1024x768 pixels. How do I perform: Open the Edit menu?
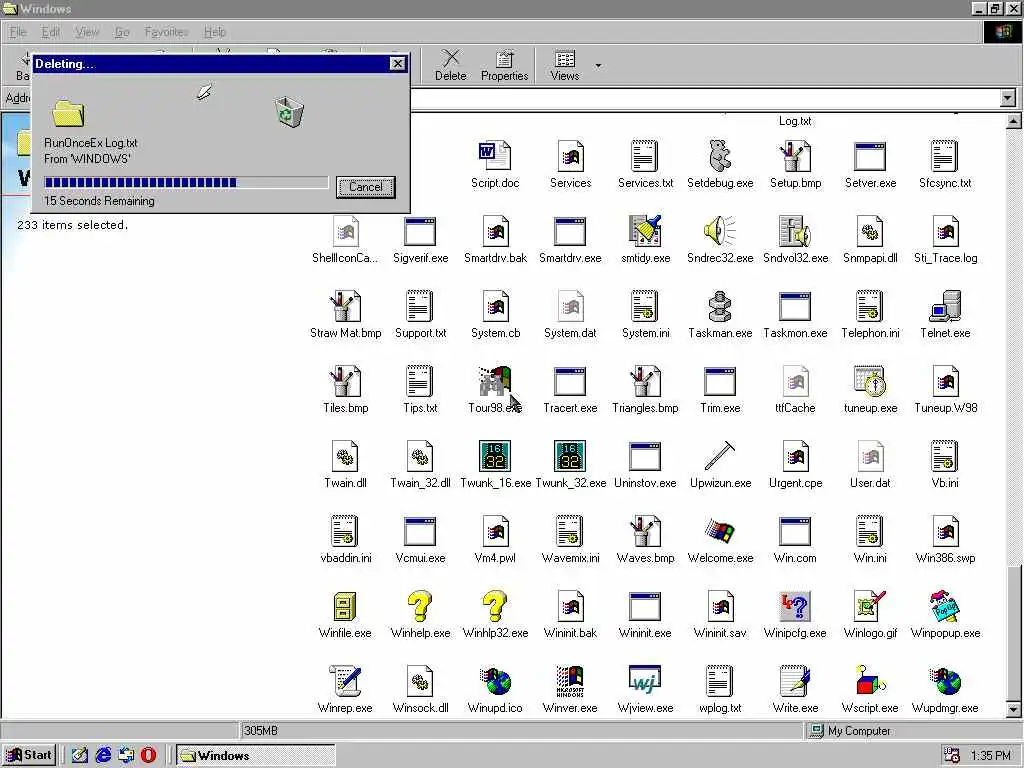(50, 32)
